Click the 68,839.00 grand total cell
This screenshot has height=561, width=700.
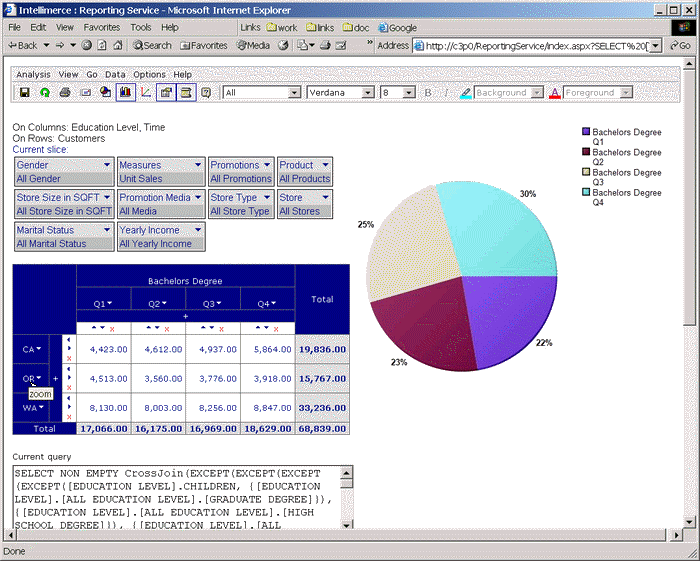322,428
